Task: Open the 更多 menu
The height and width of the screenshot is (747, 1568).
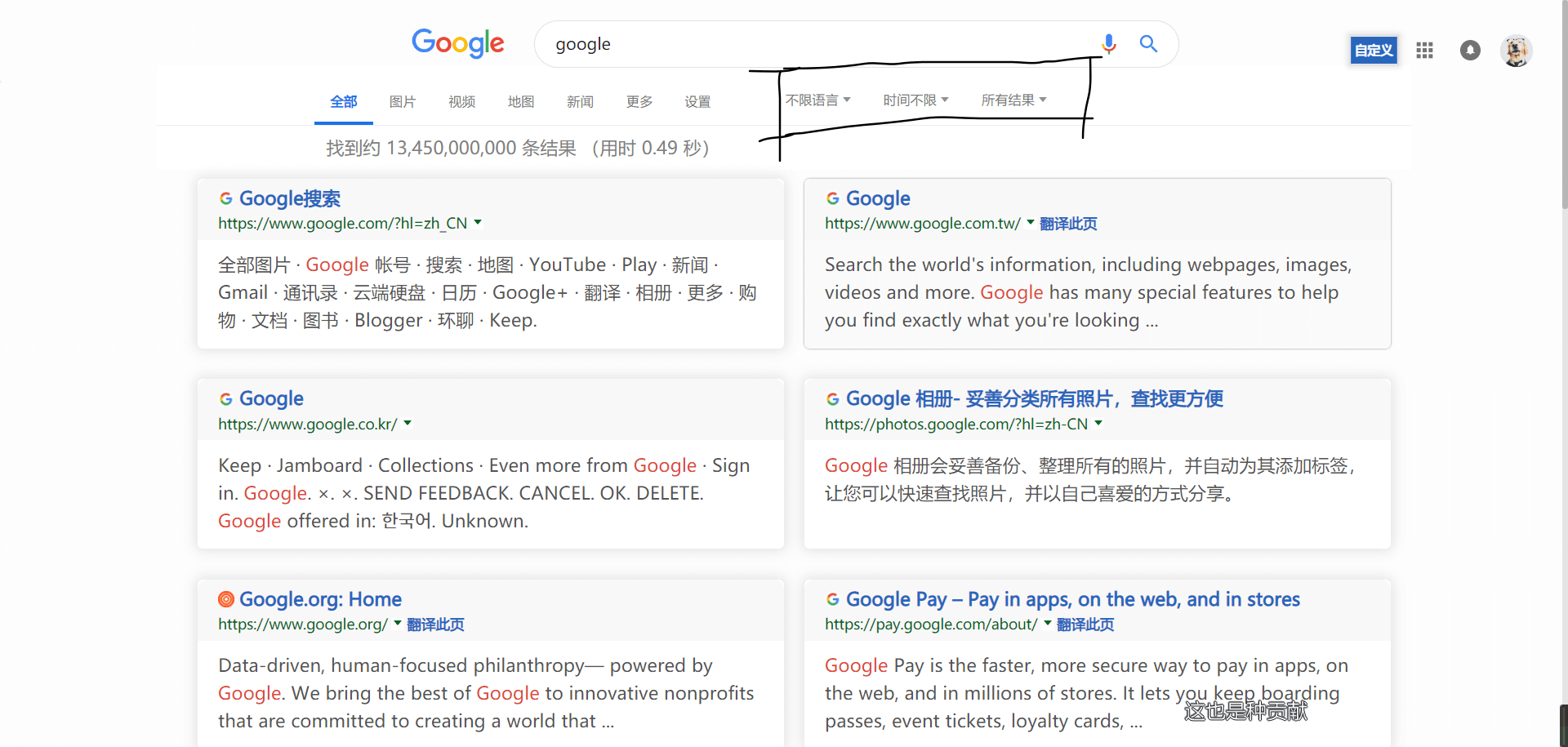Action: point(639,102)
